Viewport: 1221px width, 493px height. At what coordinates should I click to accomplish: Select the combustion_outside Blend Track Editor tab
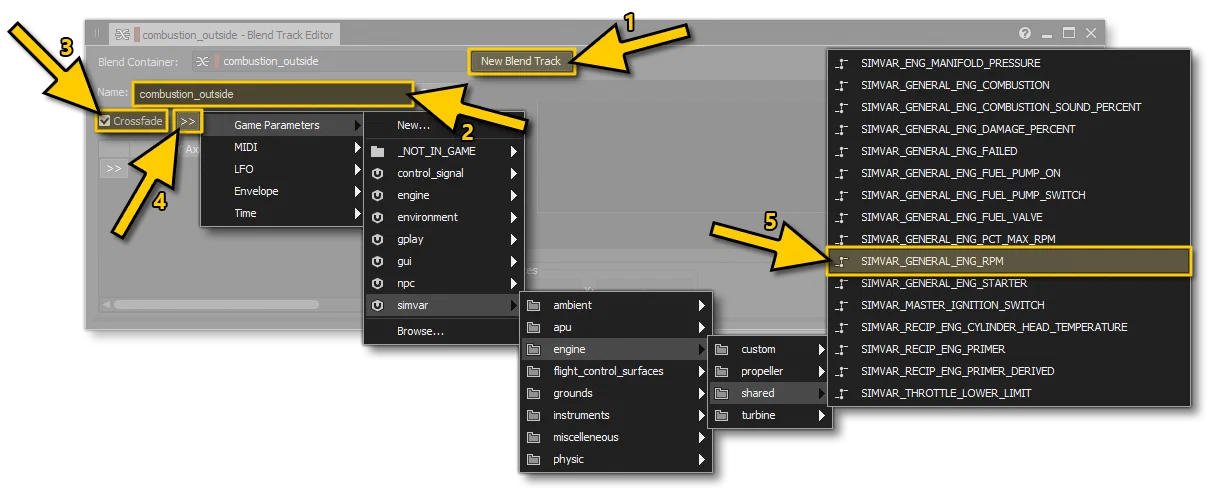point(224,34)
